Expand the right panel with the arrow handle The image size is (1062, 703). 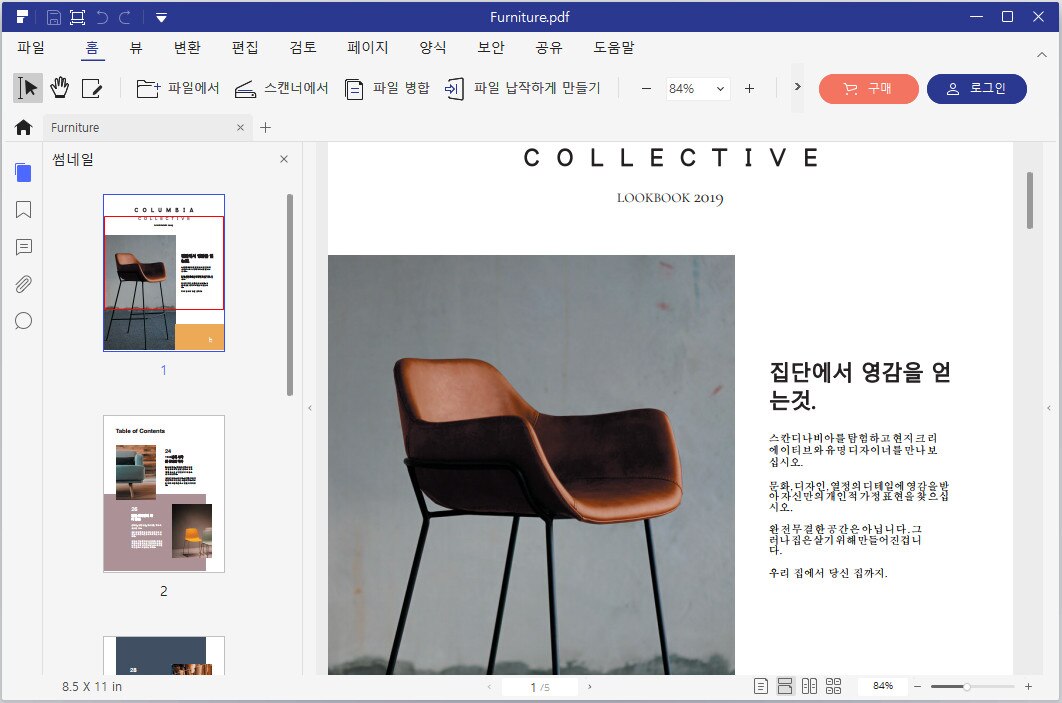(1048, 408)
